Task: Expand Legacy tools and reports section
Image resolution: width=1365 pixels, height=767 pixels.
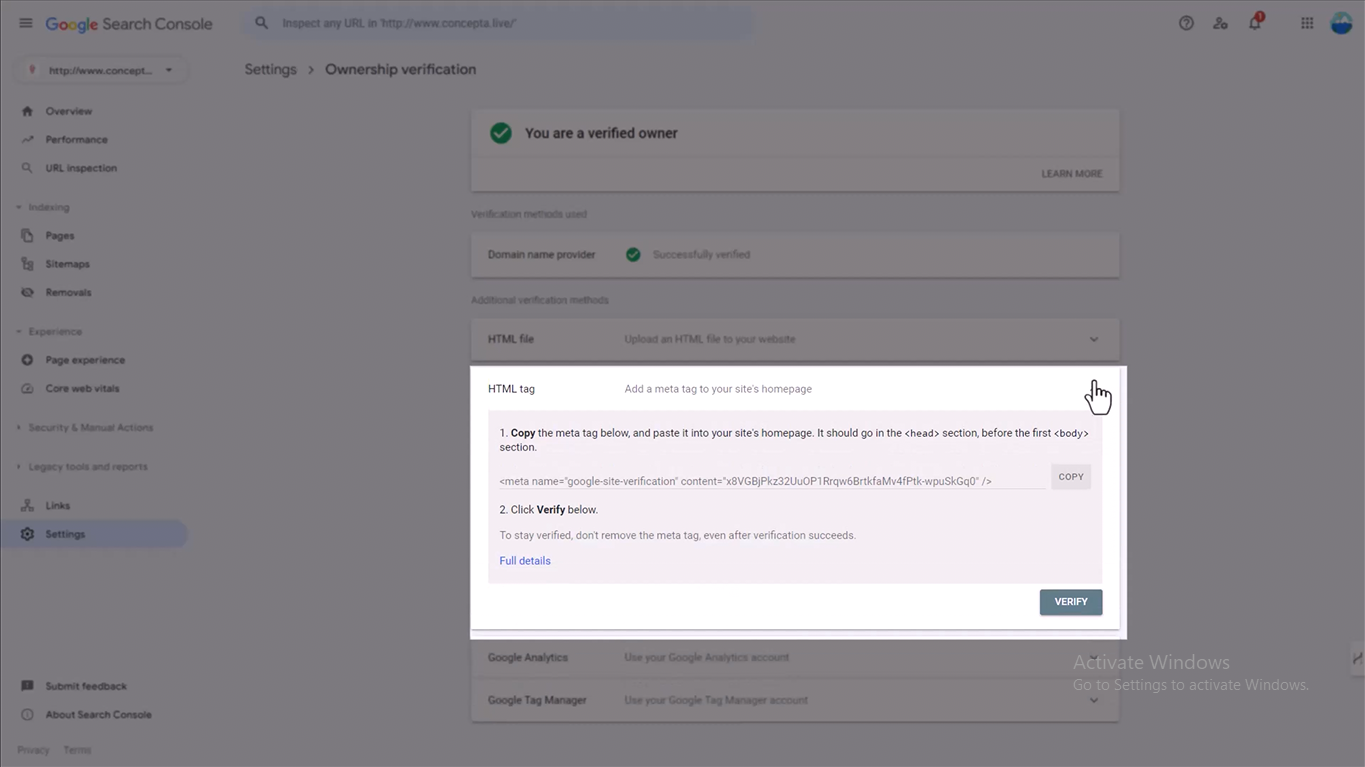Action: click(82, 467)
